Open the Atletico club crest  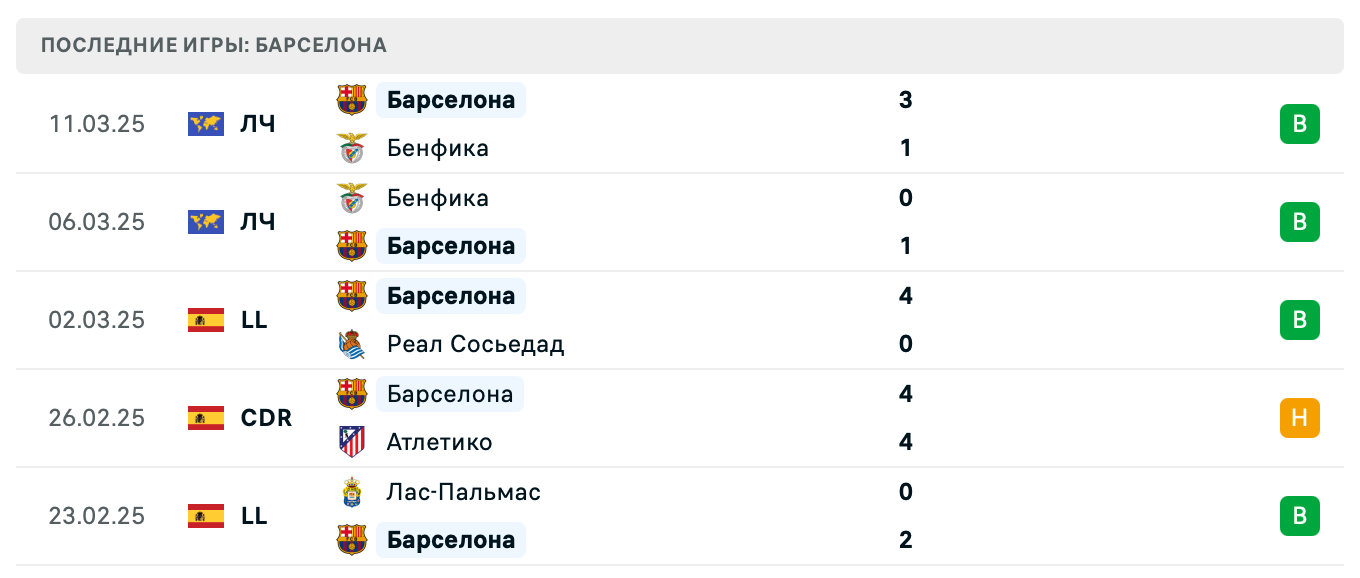coord(352,442)
